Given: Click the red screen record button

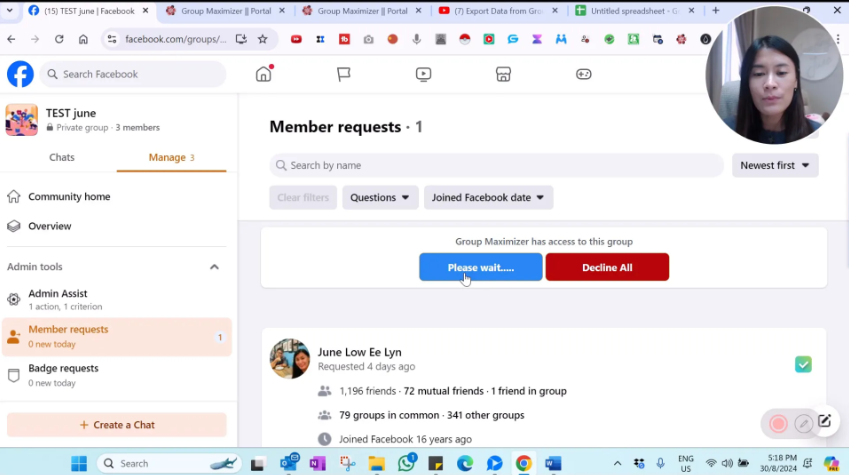Looking at the screenshot, I should 778,424.
